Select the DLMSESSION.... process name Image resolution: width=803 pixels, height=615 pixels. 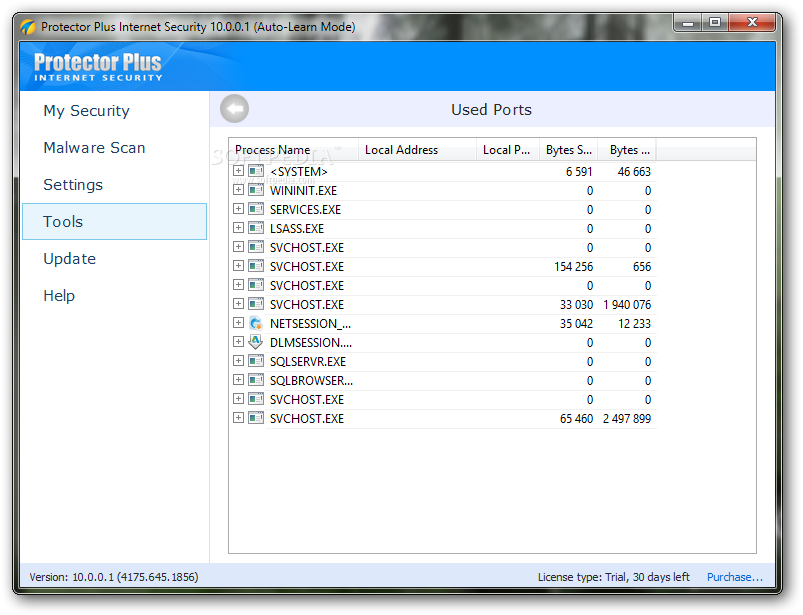(311, 343)
